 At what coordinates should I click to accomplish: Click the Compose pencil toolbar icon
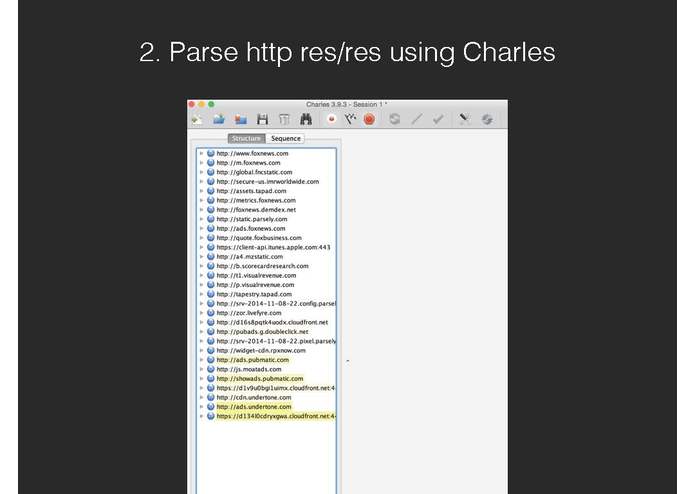pos(416,119)
